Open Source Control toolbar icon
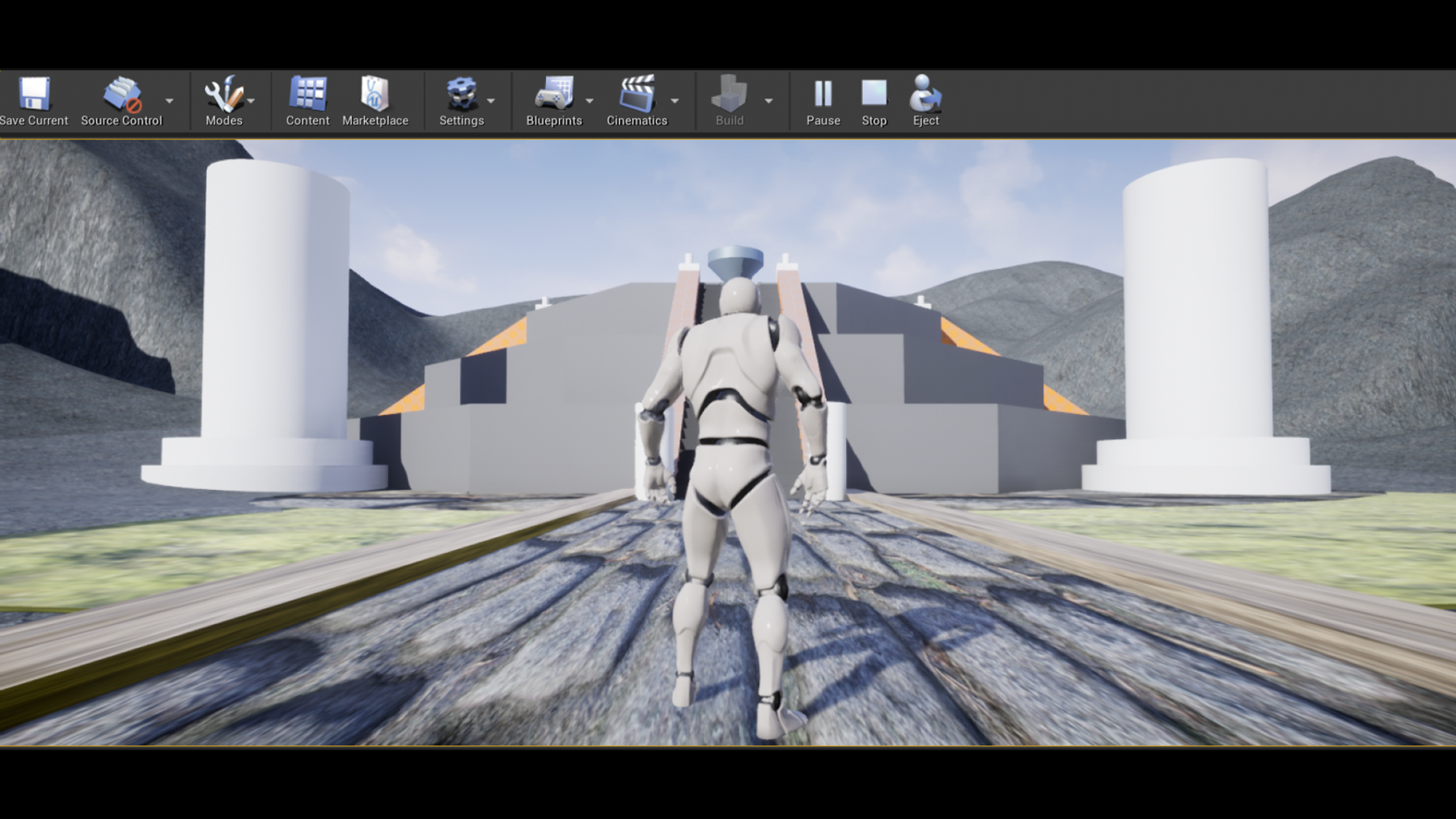 [122, 94]
